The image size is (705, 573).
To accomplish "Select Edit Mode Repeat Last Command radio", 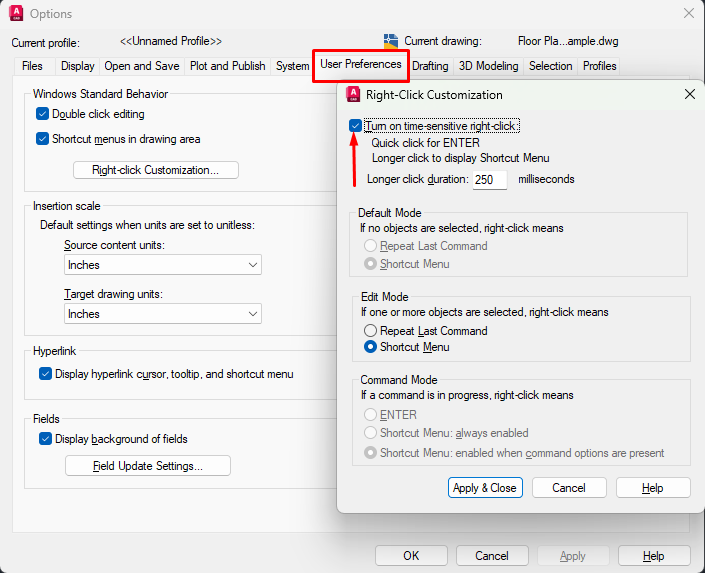I will click(370, 331).
